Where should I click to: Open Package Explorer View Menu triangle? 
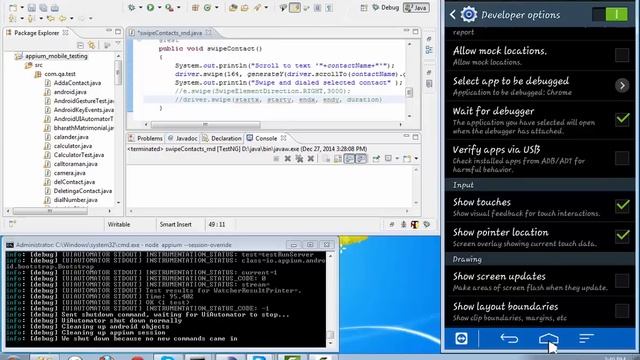point(118,44)
